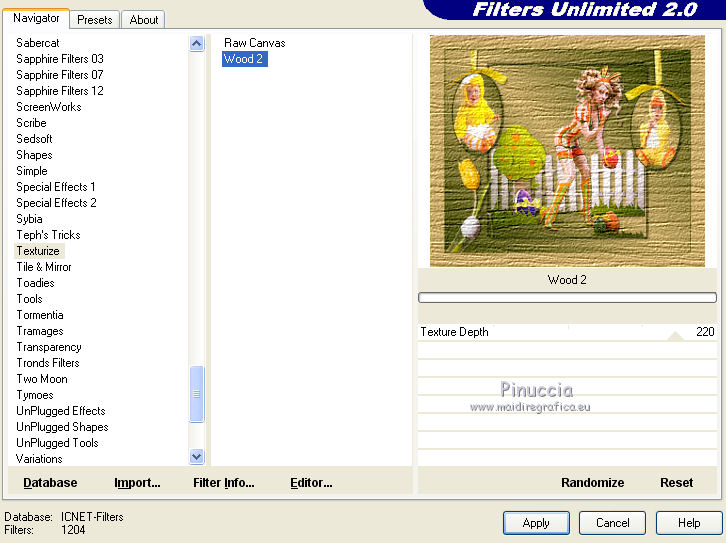726x543 pixels.
Task: Click the Texture Depth value 220
Action: pos(705,332)
